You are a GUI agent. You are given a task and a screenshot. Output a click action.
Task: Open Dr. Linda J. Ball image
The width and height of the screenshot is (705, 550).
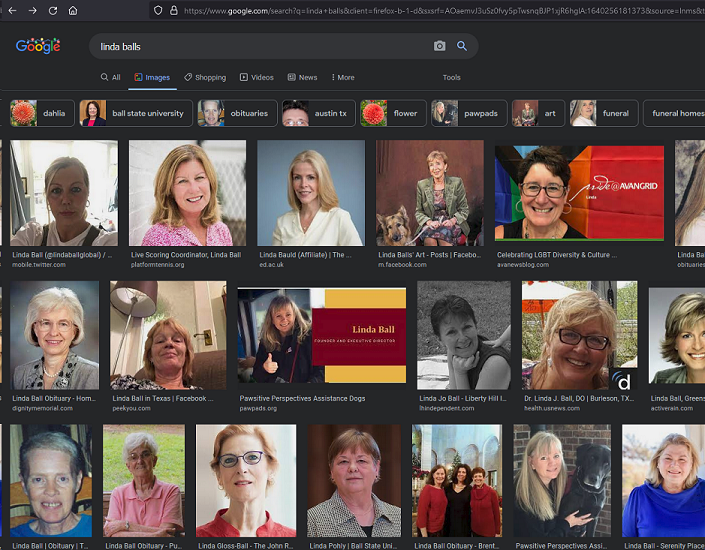pyautogui.click(x=580, y=335)
